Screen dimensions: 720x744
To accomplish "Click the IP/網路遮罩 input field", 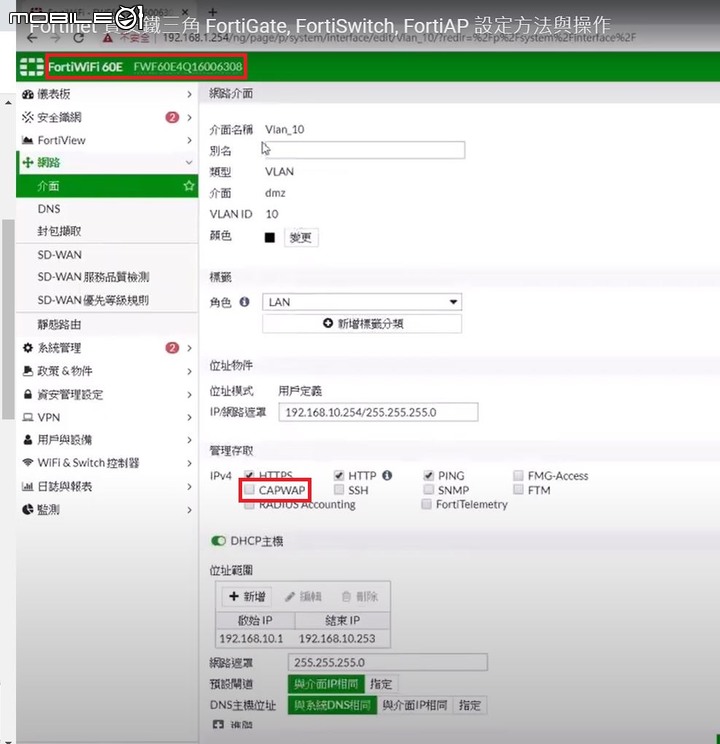I will (378, 412).
